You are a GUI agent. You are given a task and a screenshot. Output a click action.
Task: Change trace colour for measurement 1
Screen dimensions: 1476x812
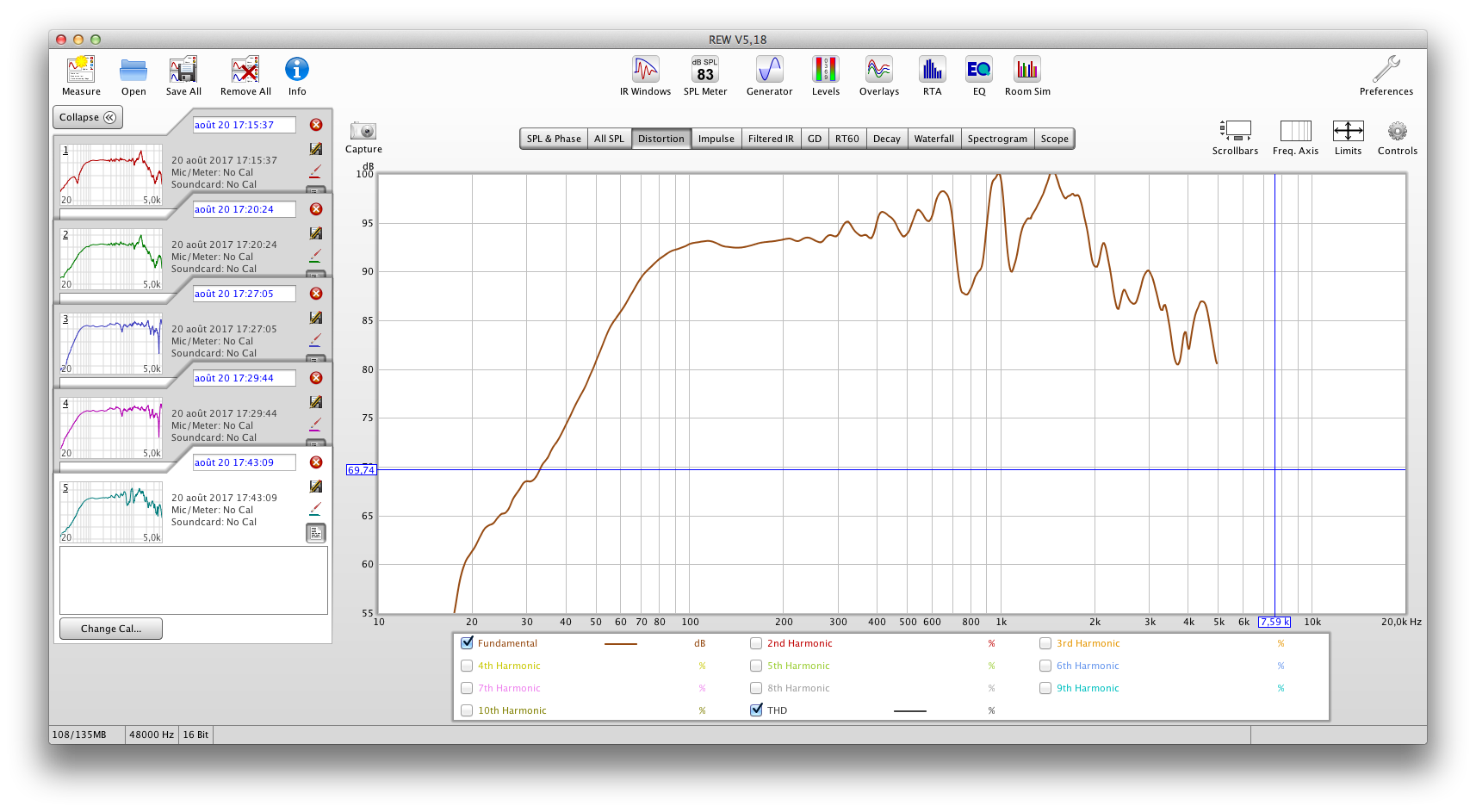pyautogui.click(x=315, y=172)
